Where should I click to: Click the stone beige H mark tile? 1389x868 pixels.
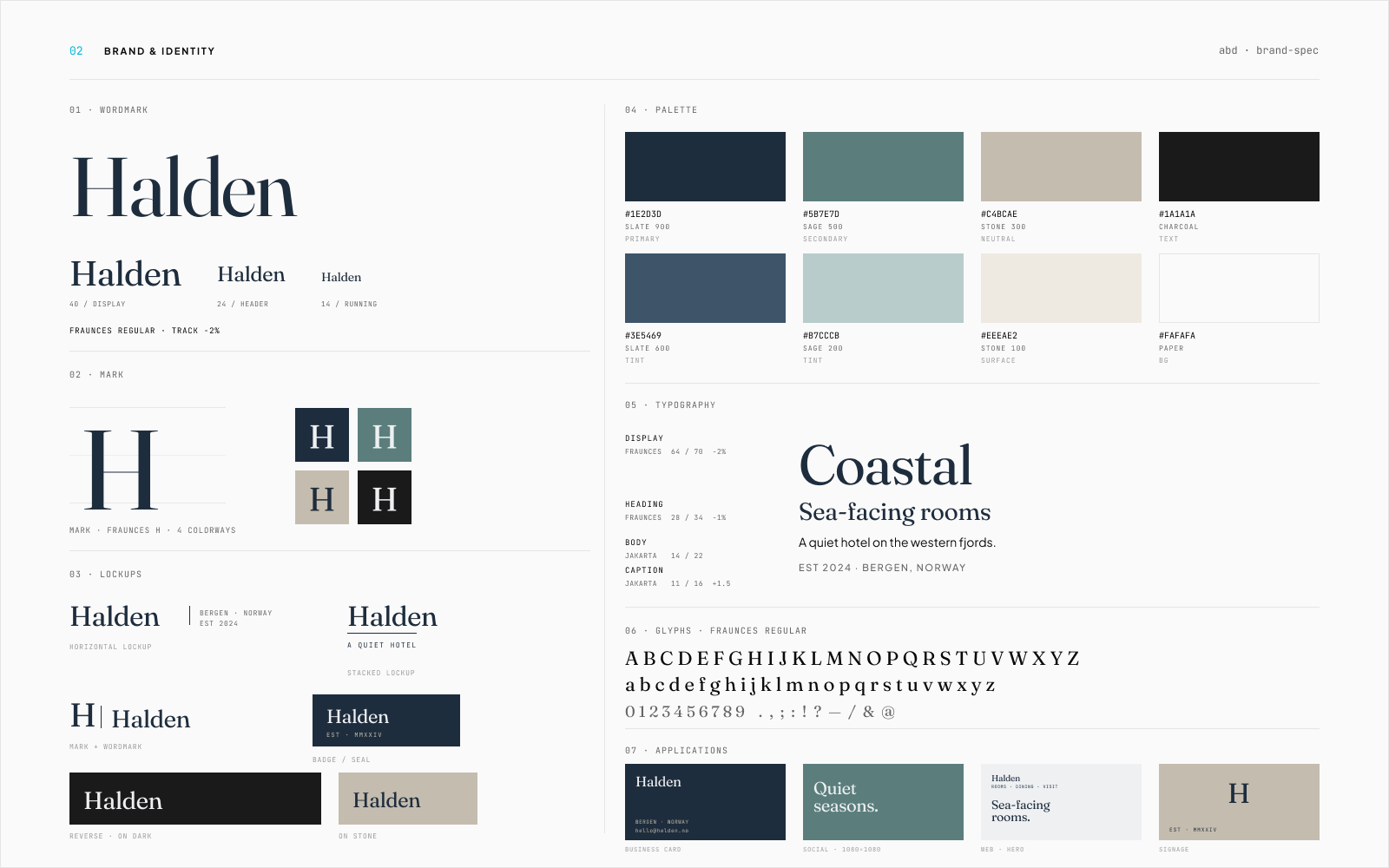pos(322,497)
